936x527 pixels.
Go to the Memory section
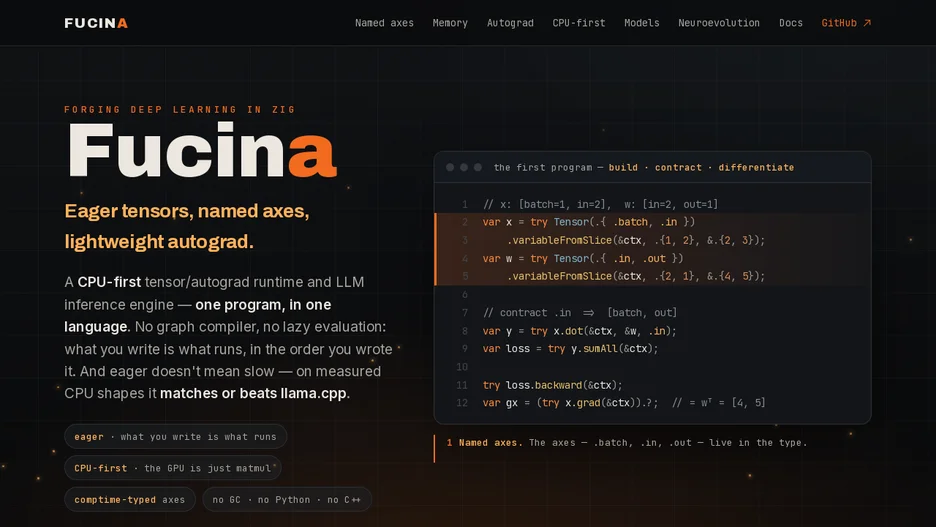pos(450,23)
